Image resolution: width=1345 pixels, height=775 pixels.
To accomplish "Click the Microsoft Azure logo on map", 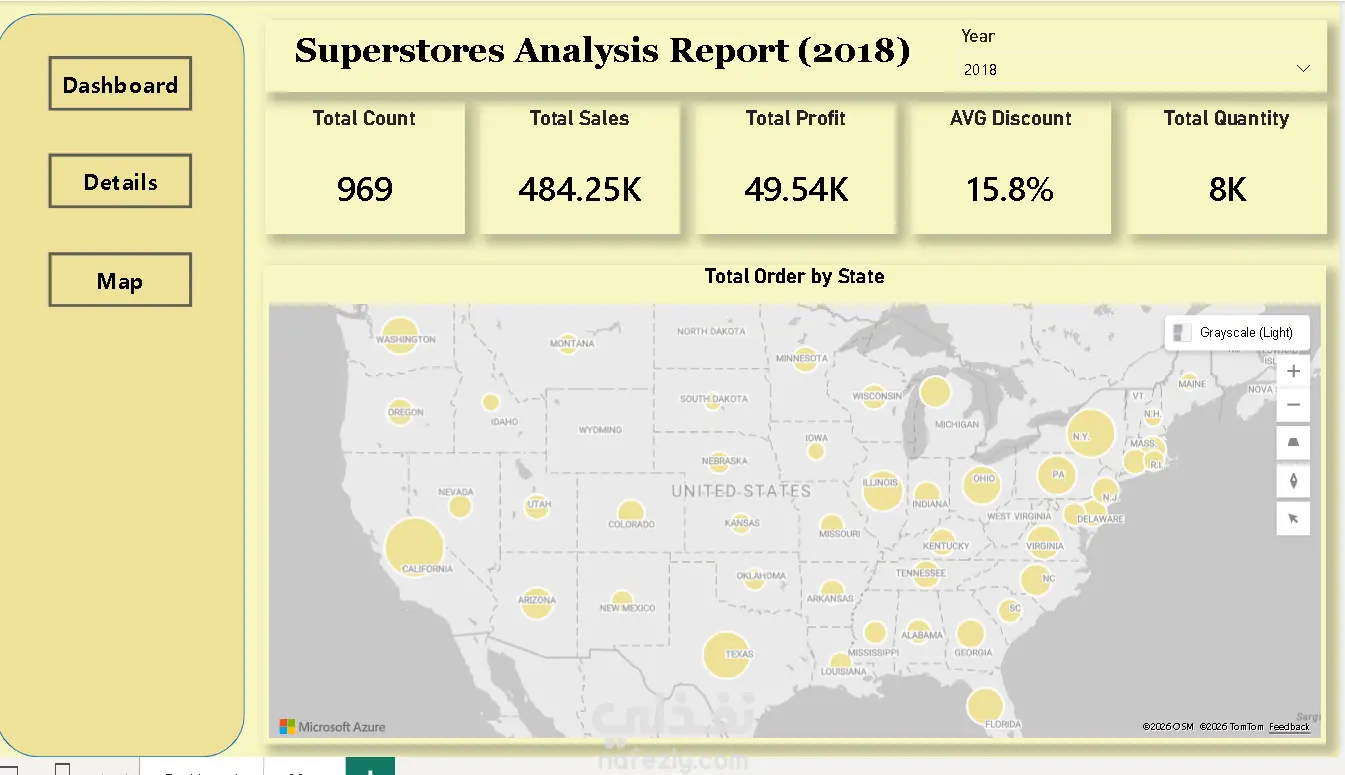I will click(x=332, y=727).
